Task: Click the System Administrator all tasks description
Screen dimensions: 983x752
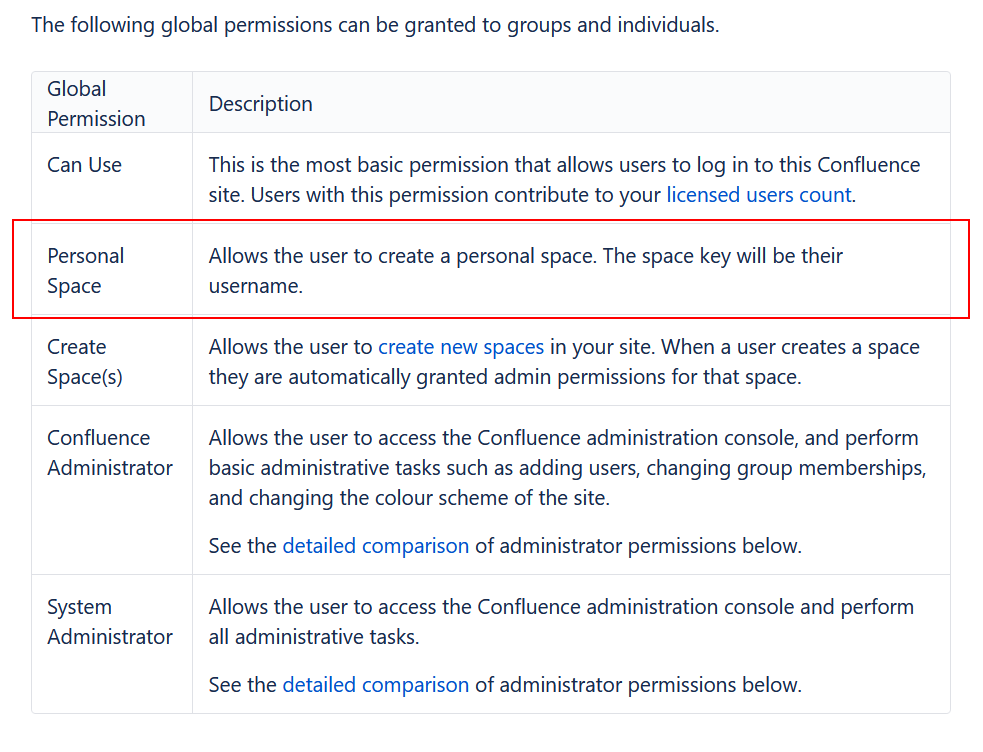Action: 561,607
